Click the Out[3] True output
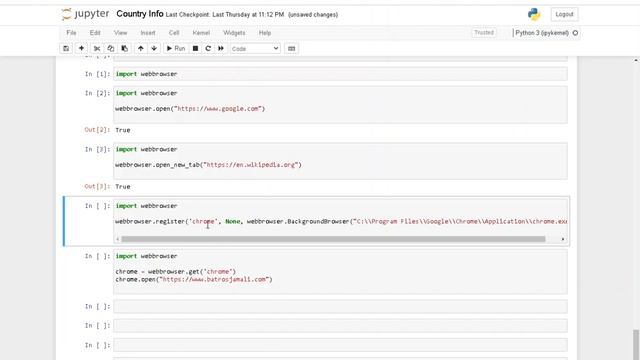Image resolution: width=640 pixels, height=360 pixels. coord(123,187)
